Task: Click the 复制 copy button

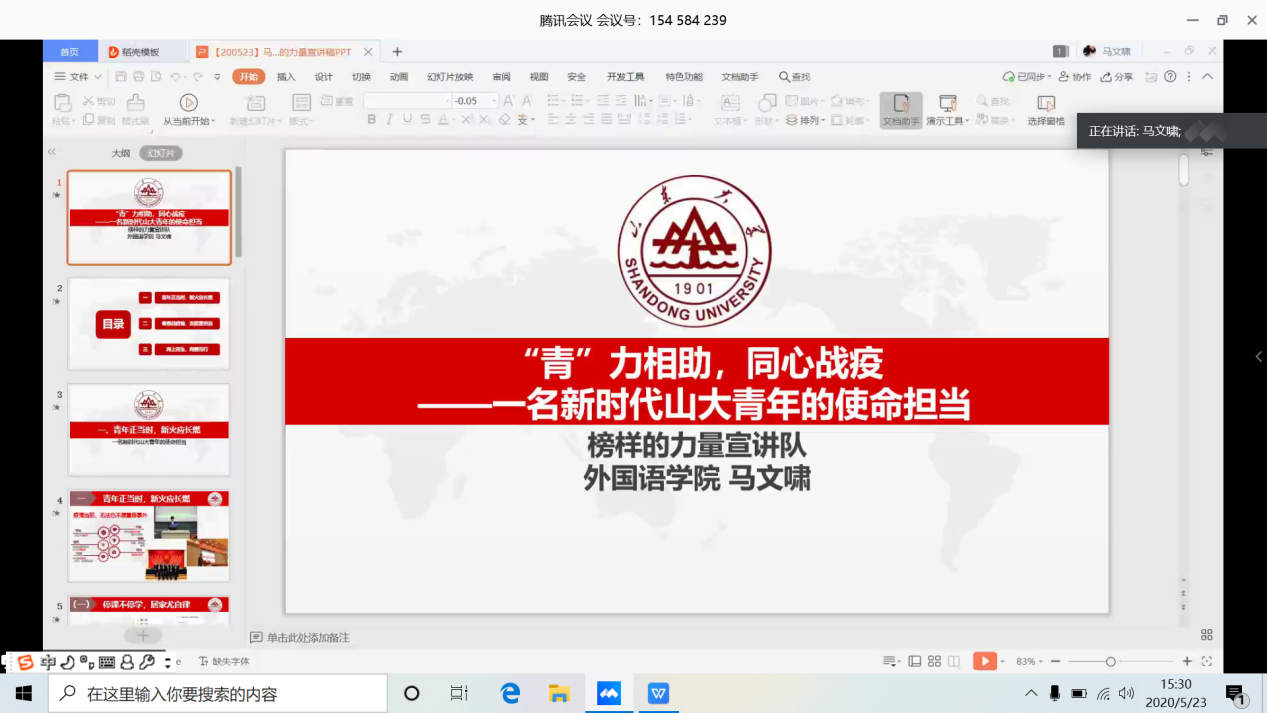Action: tap(99, 120)
